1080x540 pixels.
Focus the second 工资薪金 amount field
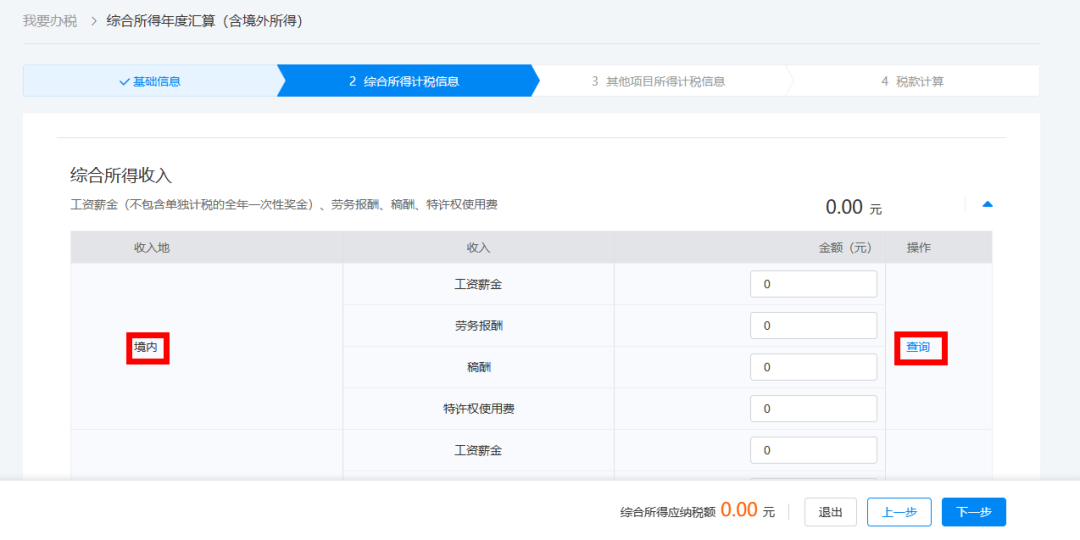[x=813, y=450]
